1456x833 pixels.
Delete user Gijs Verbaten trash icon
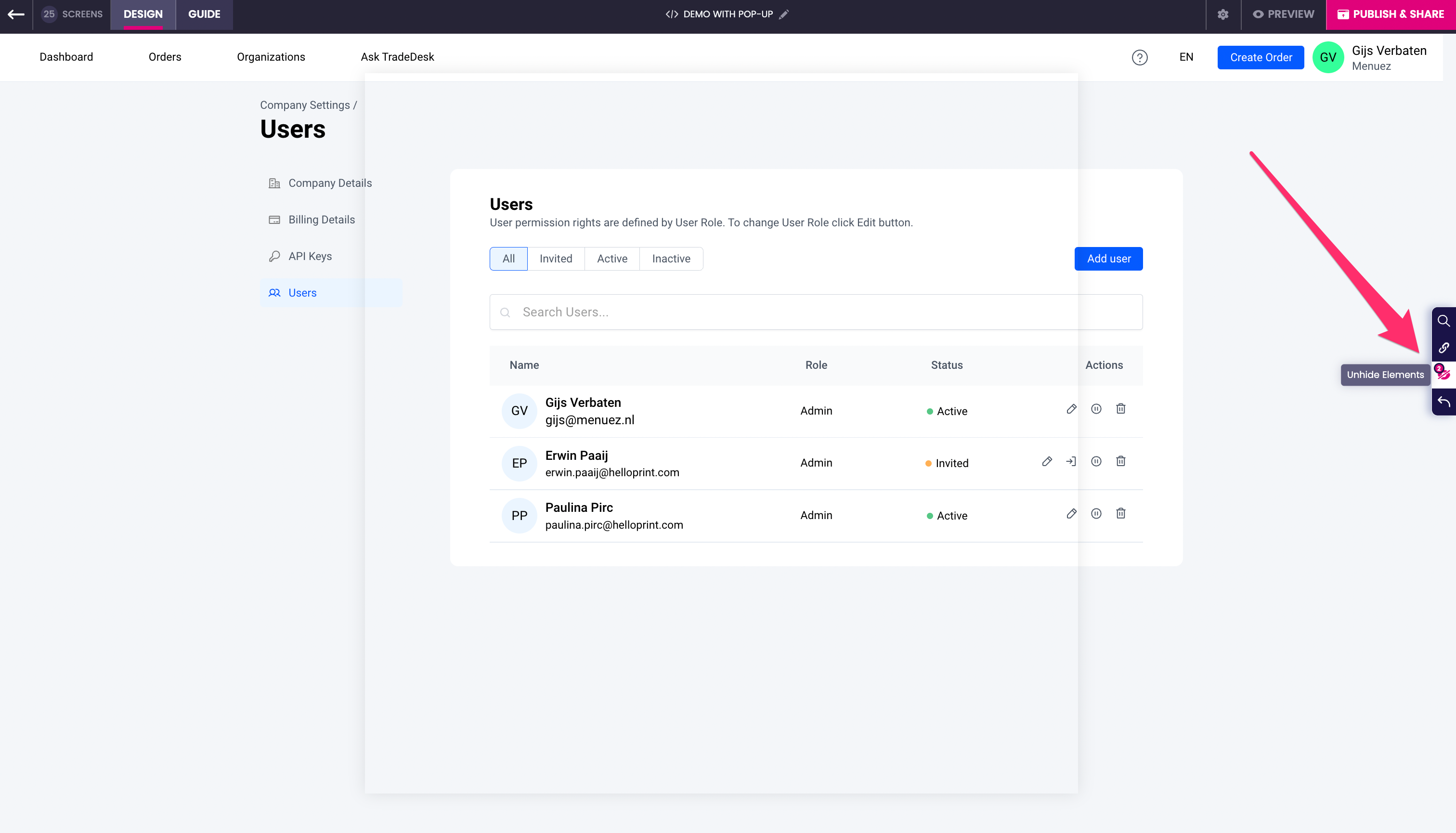point(1120,409)
